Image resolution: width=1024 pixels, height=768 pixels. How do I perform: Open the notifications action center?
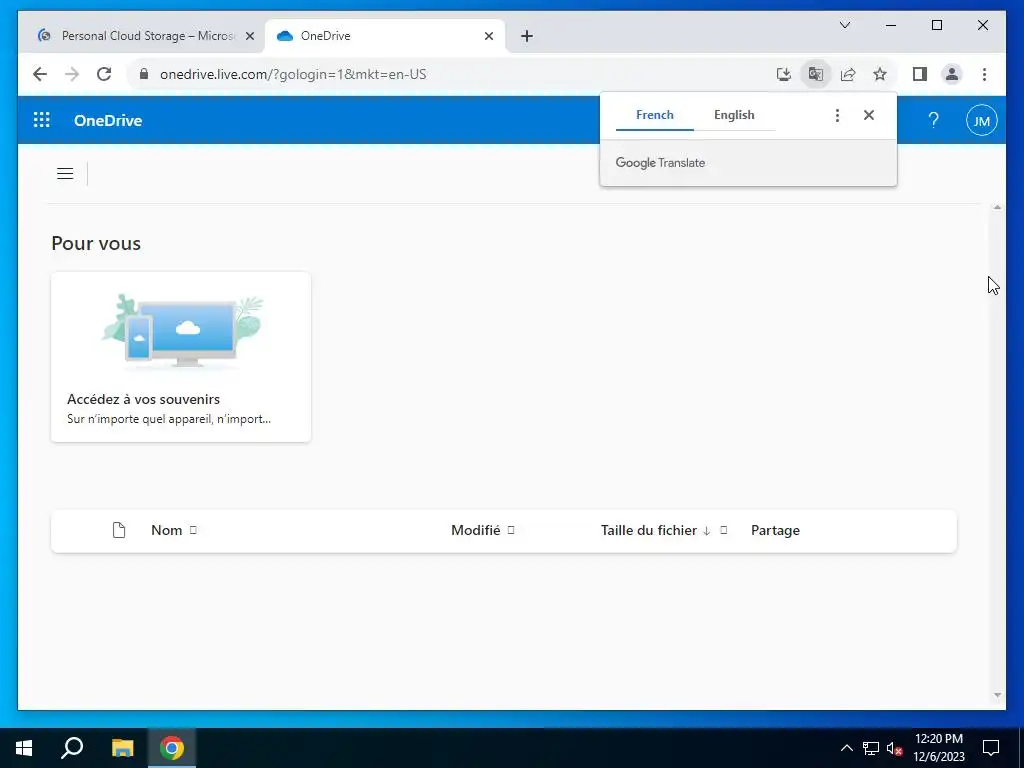[x=991, y=748]
